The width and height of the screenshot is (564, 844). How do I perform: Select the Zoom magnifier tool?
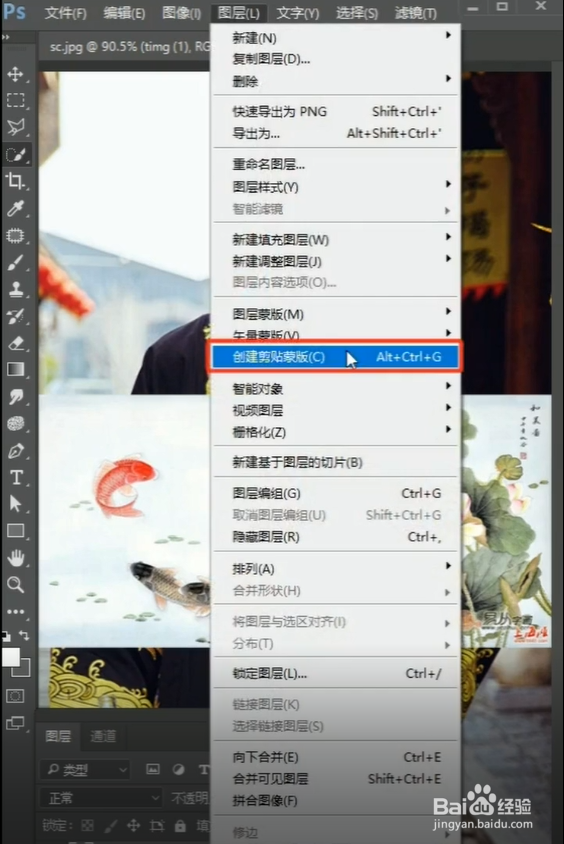(15, 585)
